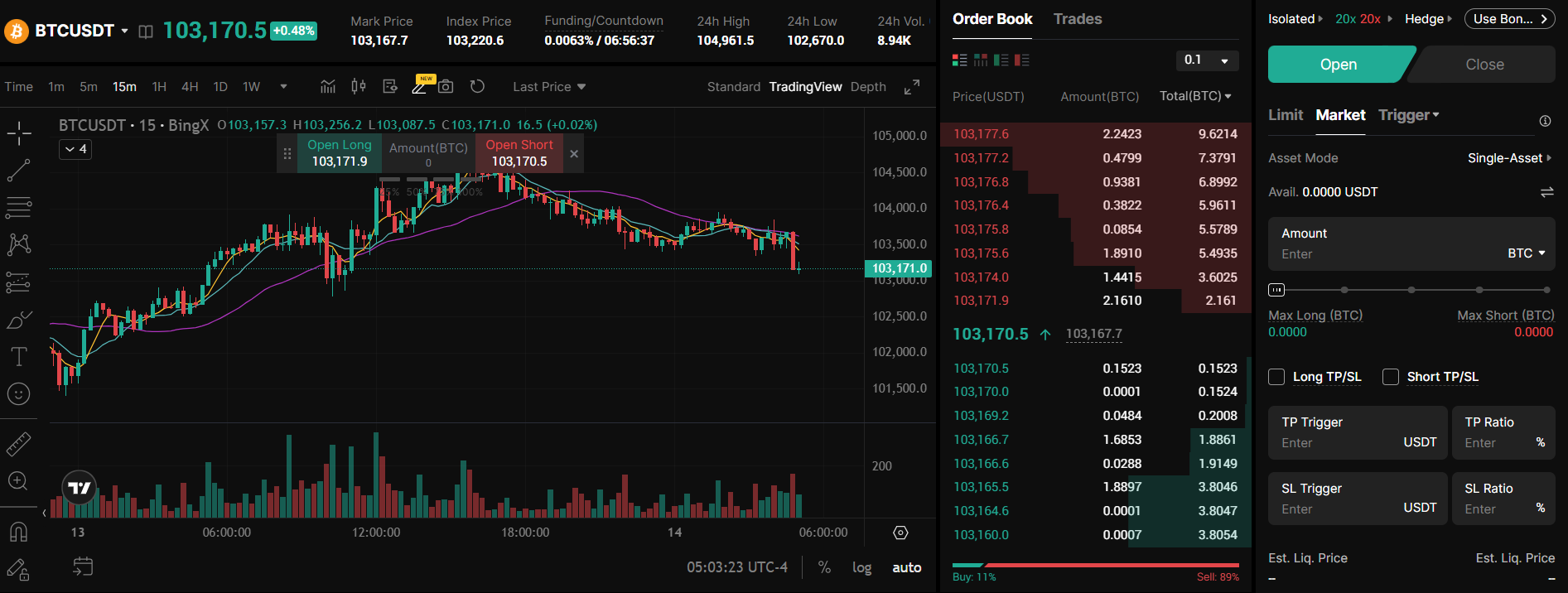Adjust the 20x leverage setting
The image size is (1568, 593).
1363,19
